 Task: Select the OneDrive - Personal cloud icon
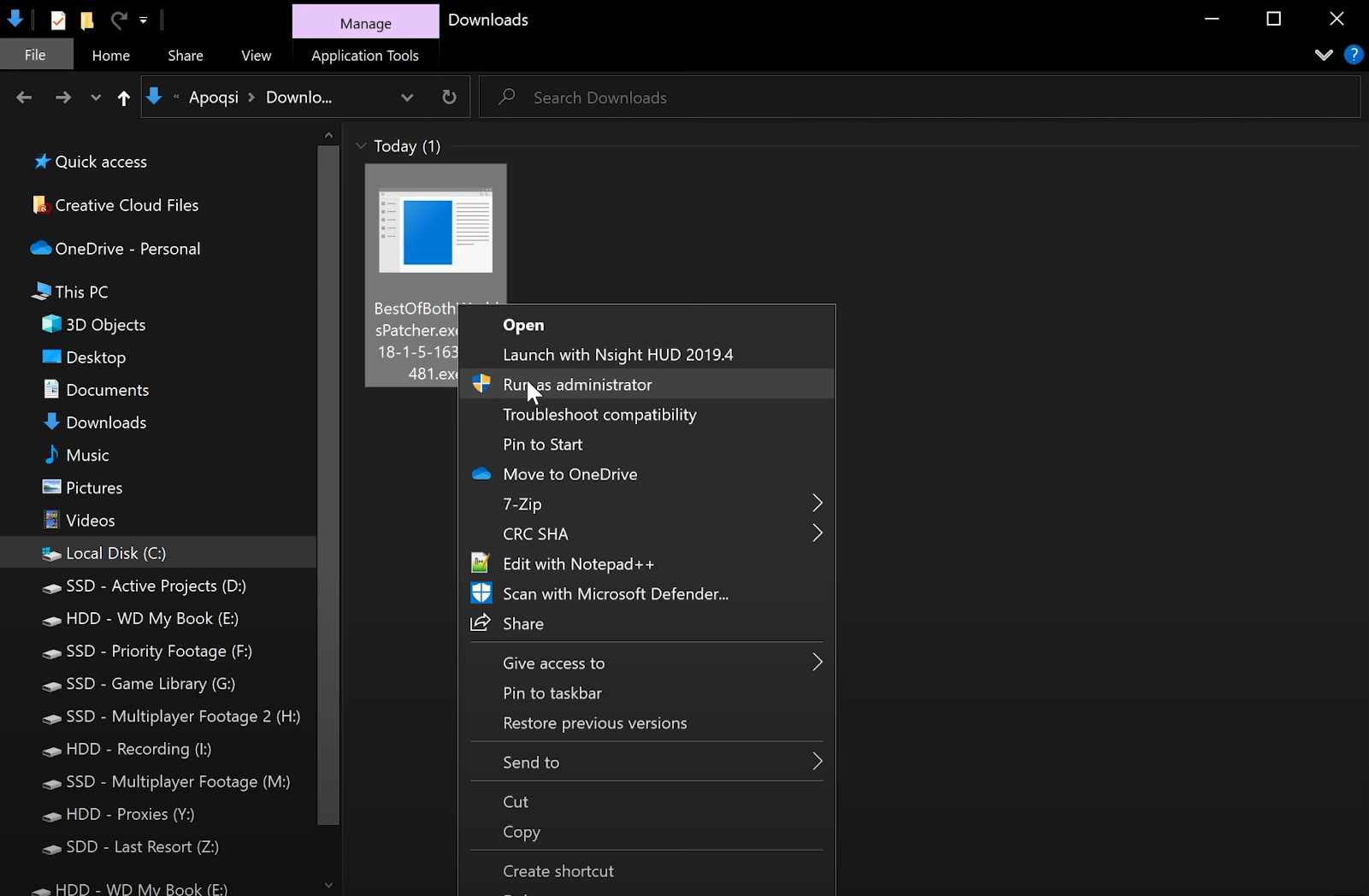coord(41,249)
